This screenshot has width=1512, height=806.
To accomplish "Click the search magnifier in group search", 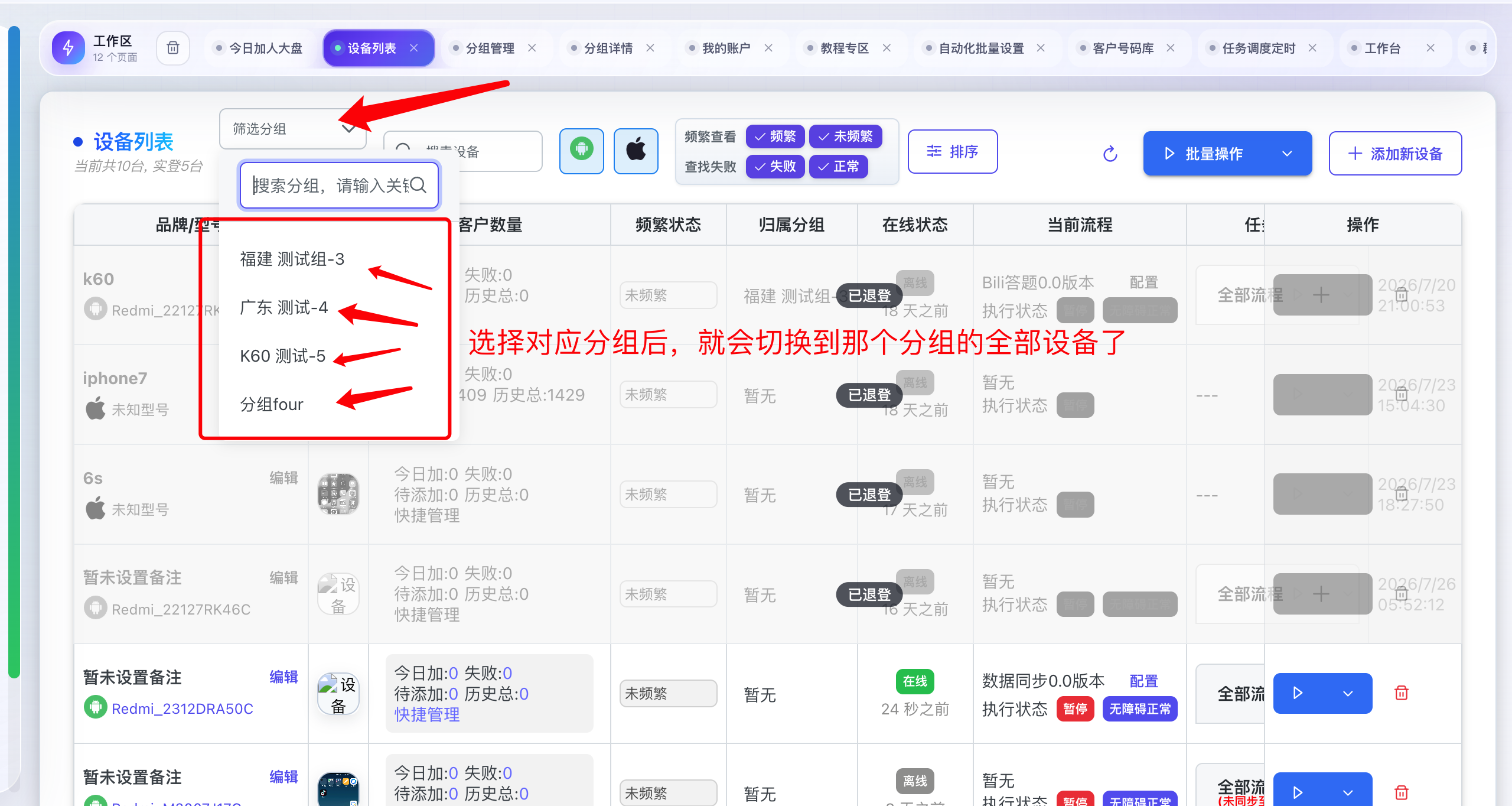I will 418,186.
